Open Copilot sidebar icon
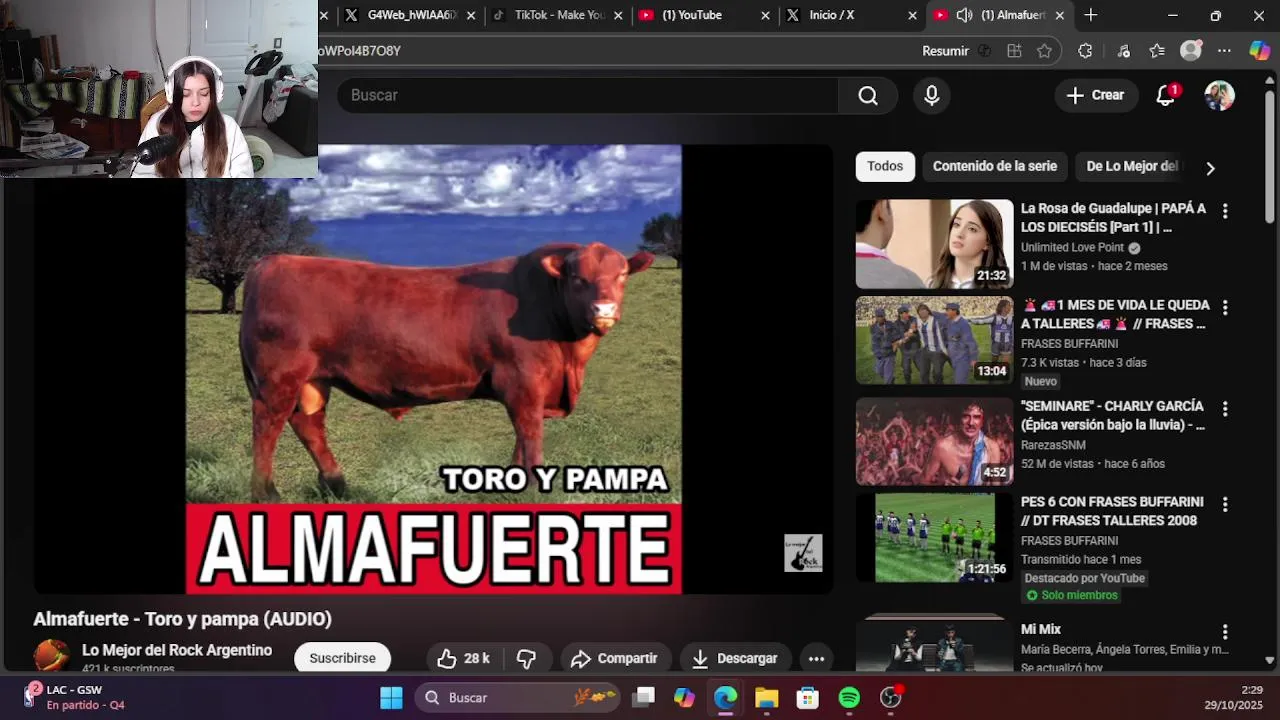1280x720 pixels. (x=1259, y=51)
